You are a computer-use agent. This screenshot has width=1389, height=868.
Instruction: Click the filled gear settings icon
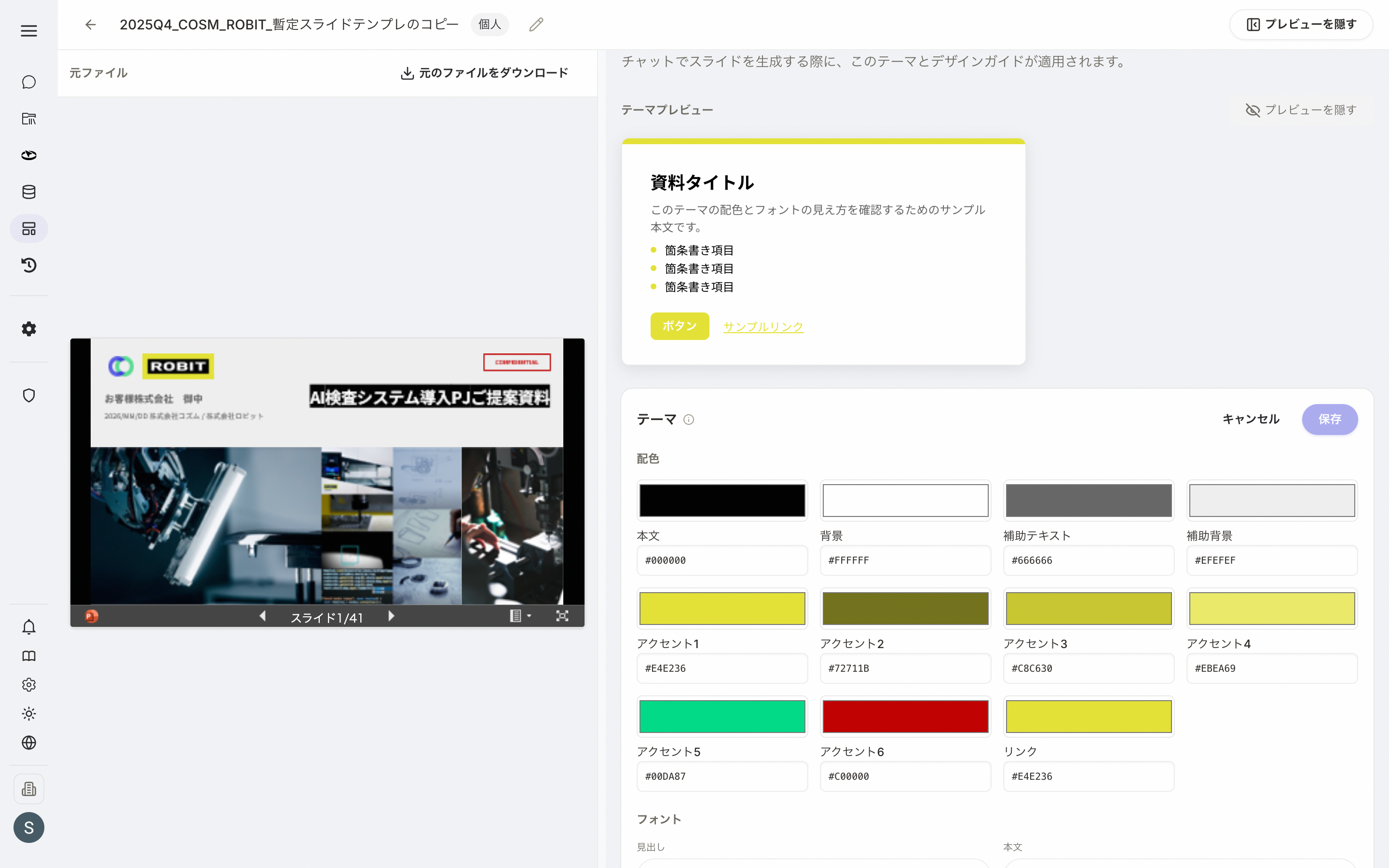[x=29, y=329]
